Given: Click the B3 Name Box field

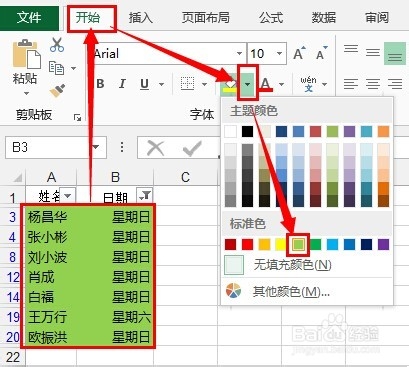Looking at the screenshot, I should [x=48, y=147].
